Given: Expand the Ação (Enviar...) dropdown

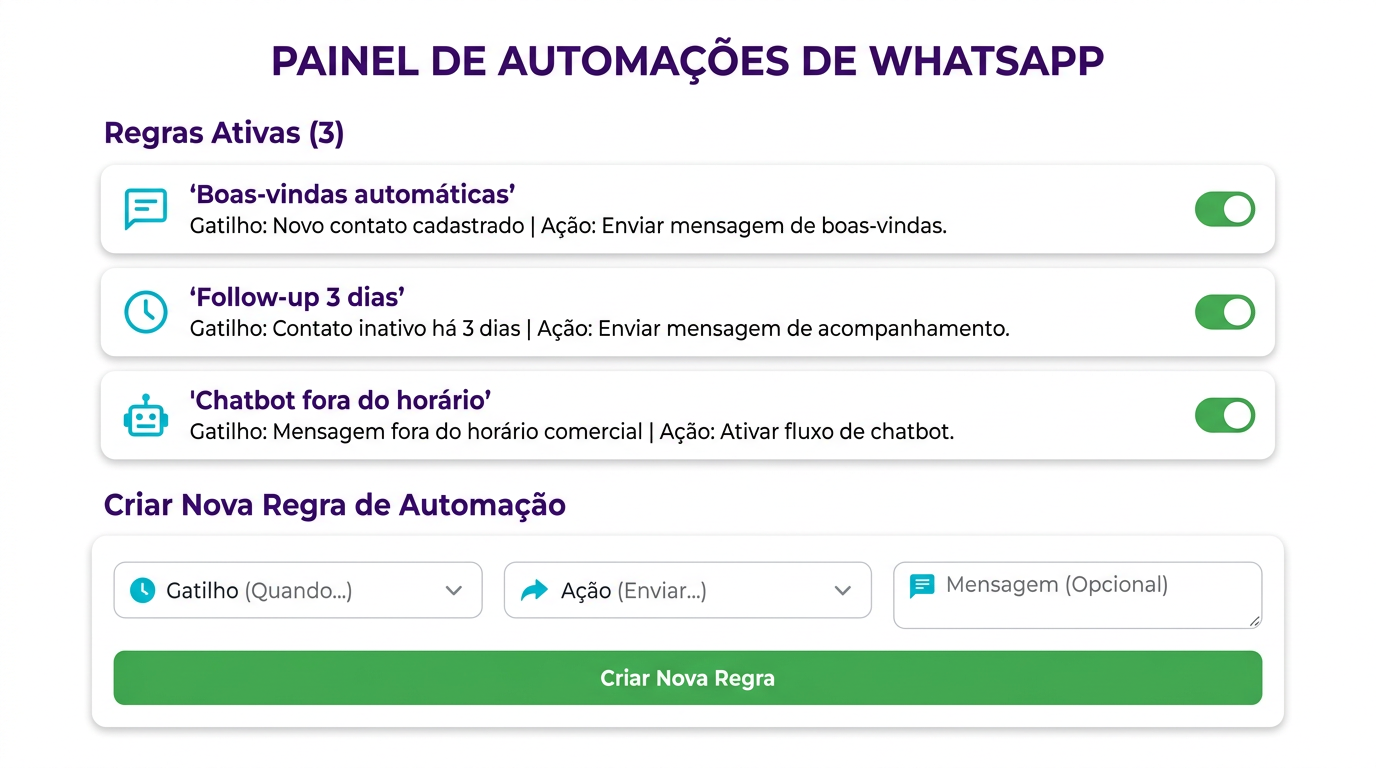Looking at the screenshot, I should 687,590.
